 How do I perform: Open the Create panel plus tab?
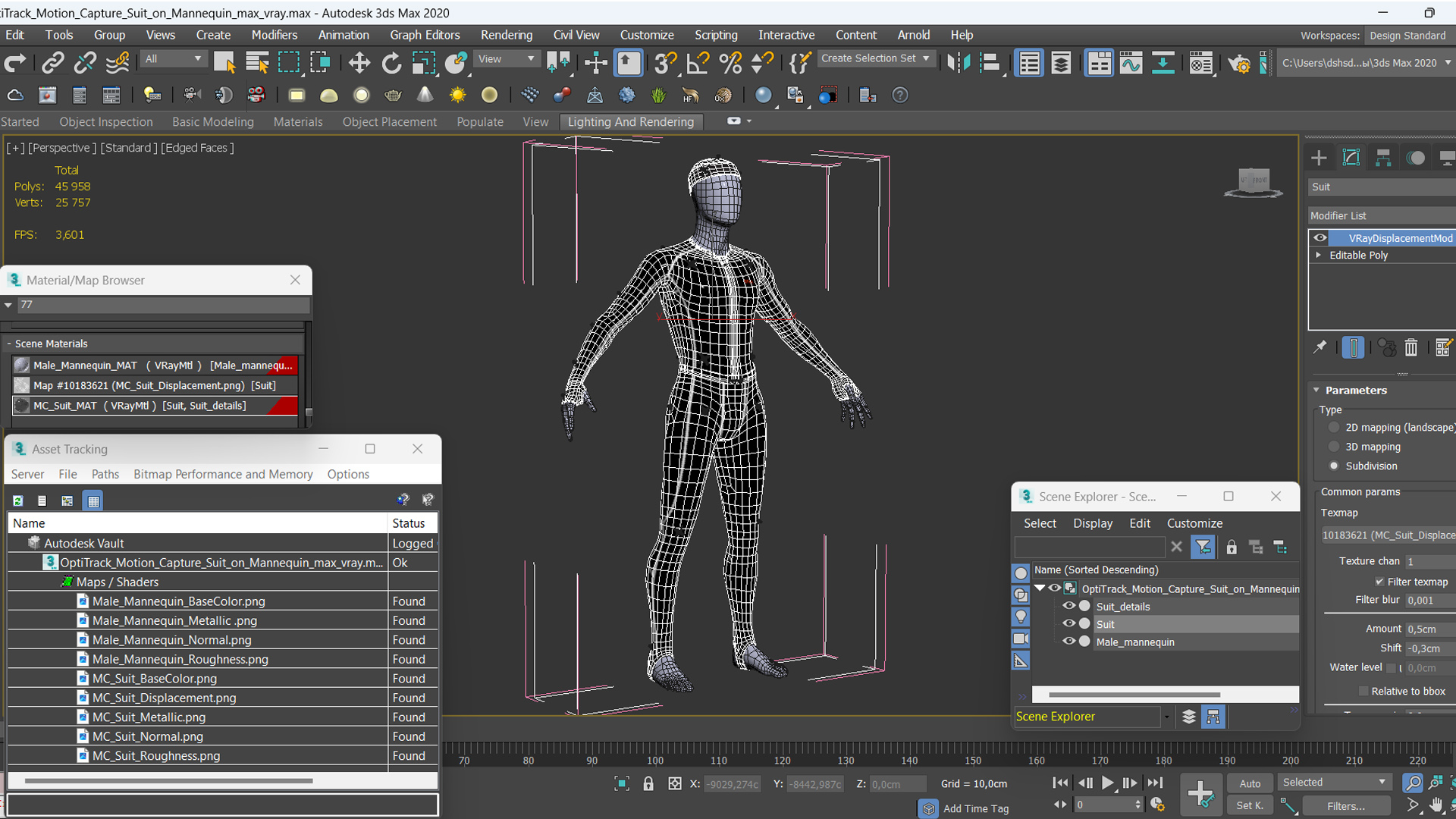click(1319, 158)
